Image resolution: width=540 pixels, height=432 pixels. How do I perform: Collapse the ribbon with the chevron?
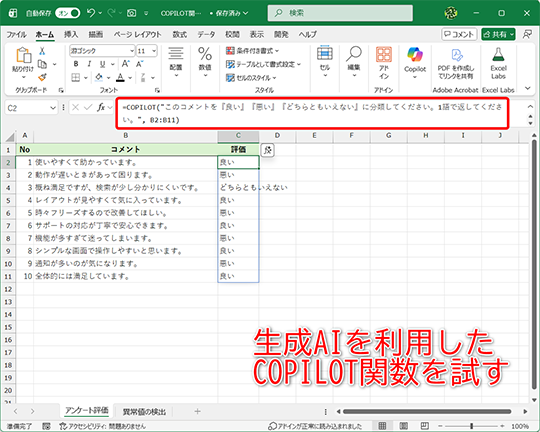528,88
